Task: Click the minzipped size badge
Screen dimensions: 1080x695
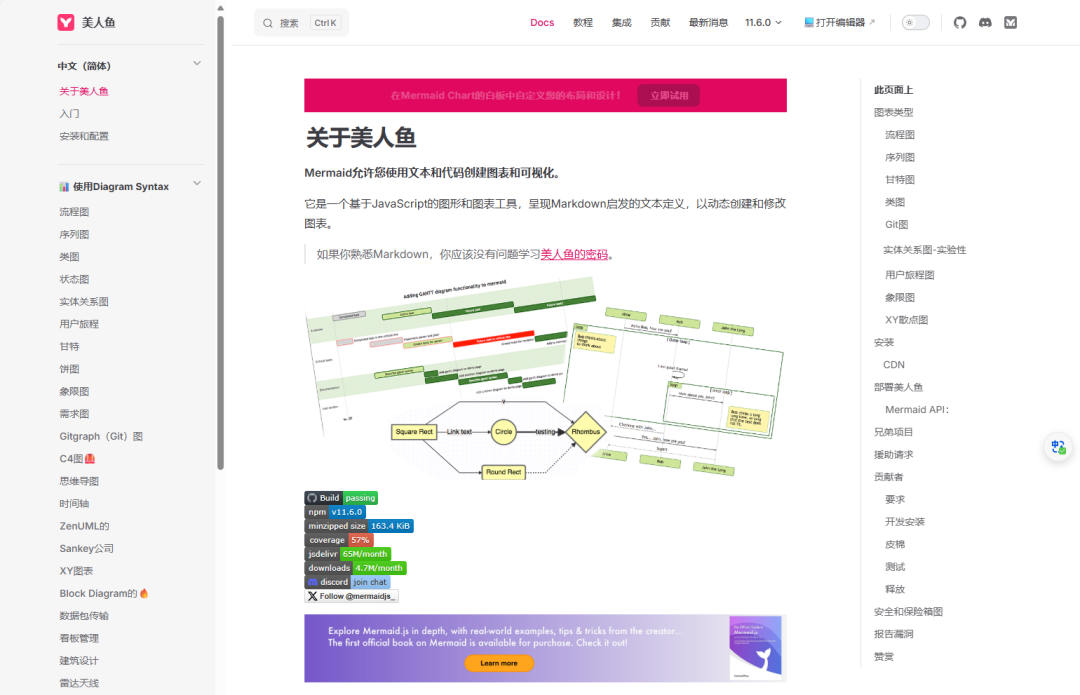Action: coord(359,526)
